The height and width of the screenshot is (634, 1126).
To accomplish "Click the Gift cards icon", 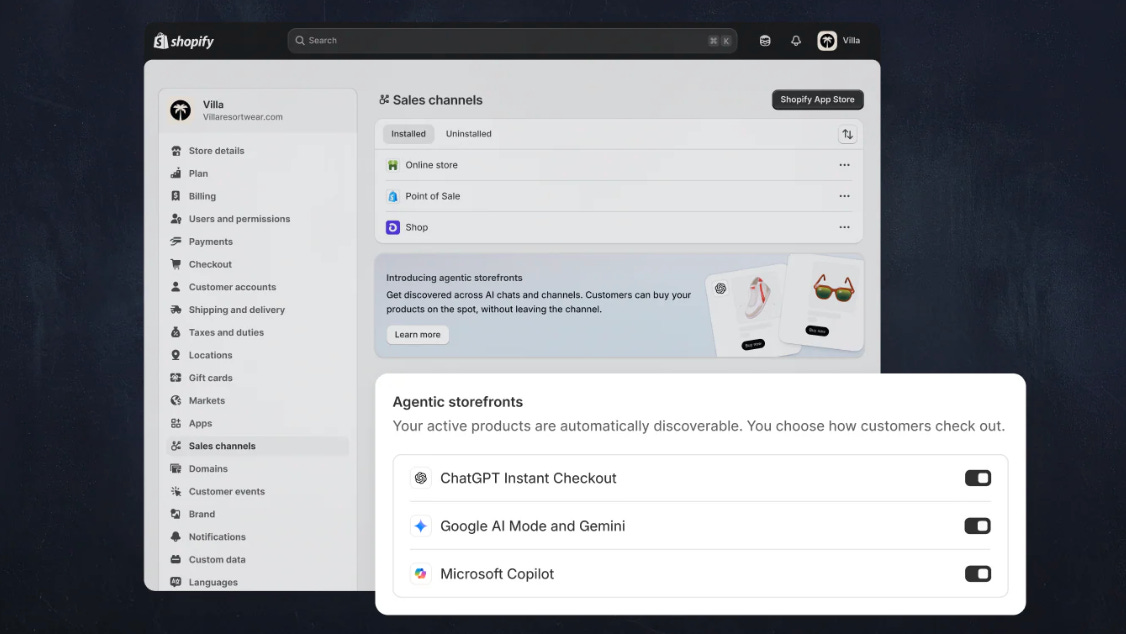I will [176, 378].
